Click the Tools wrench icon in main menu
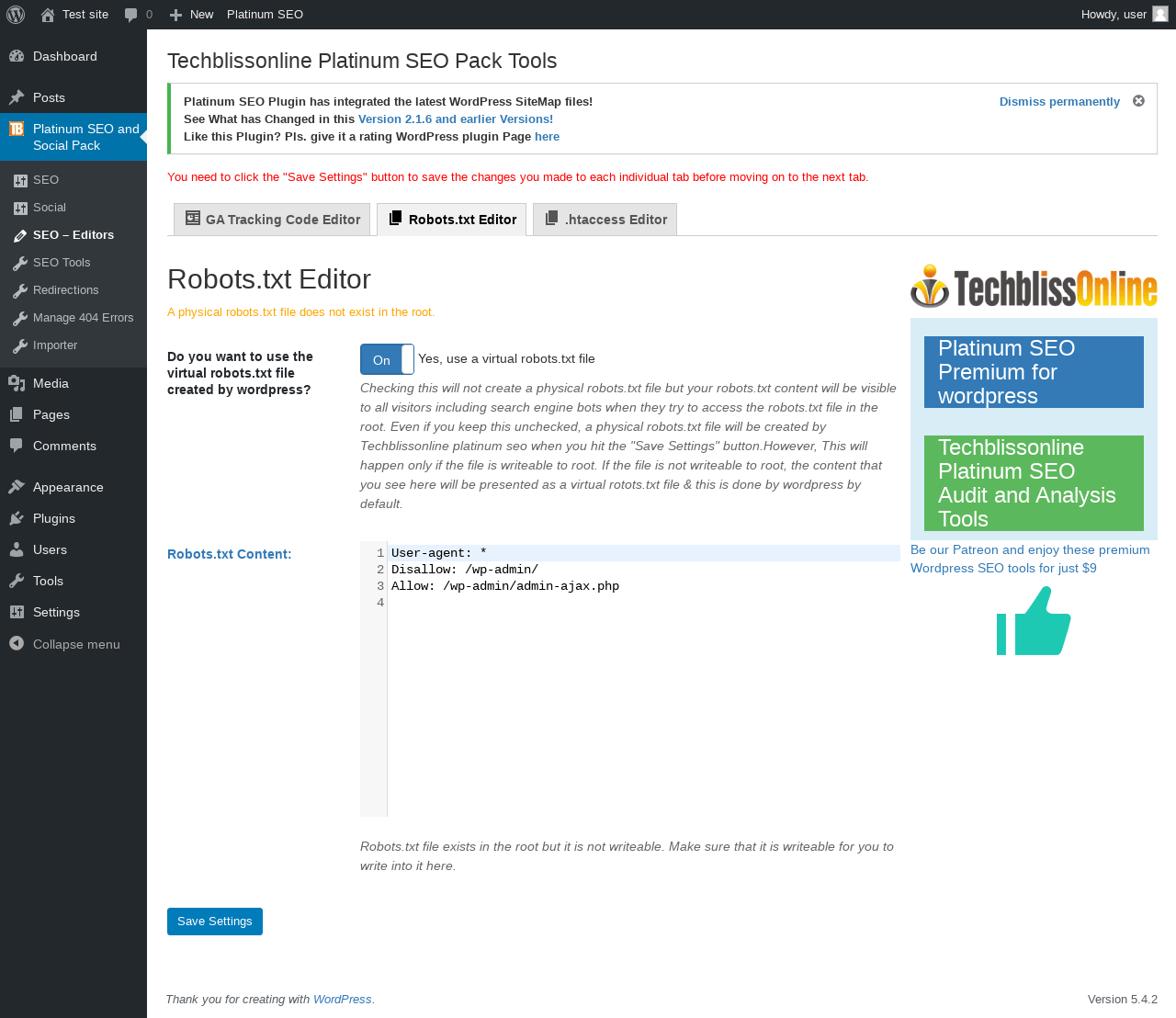Viewport: 1176px width, 1018px height. (17, 581)
